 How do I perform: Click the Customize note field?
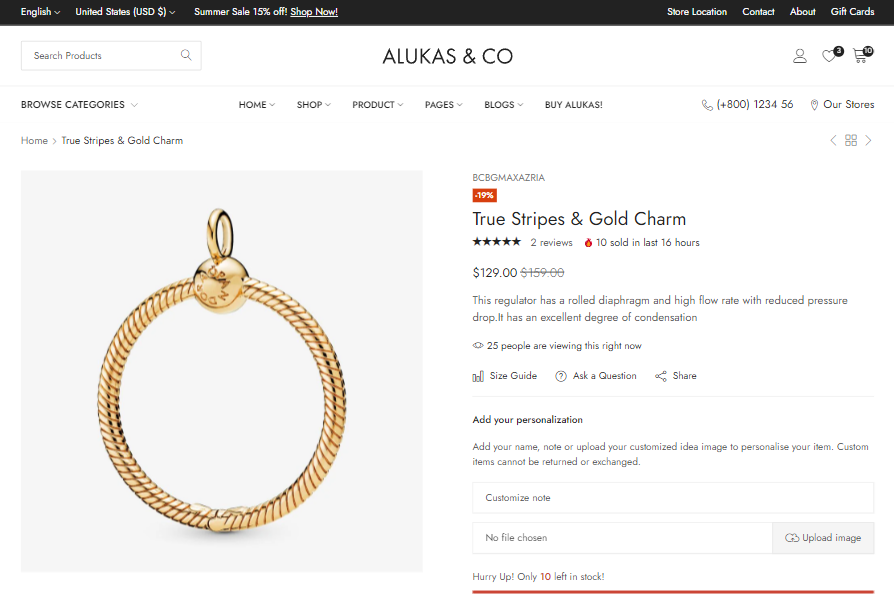click(673, 498)
